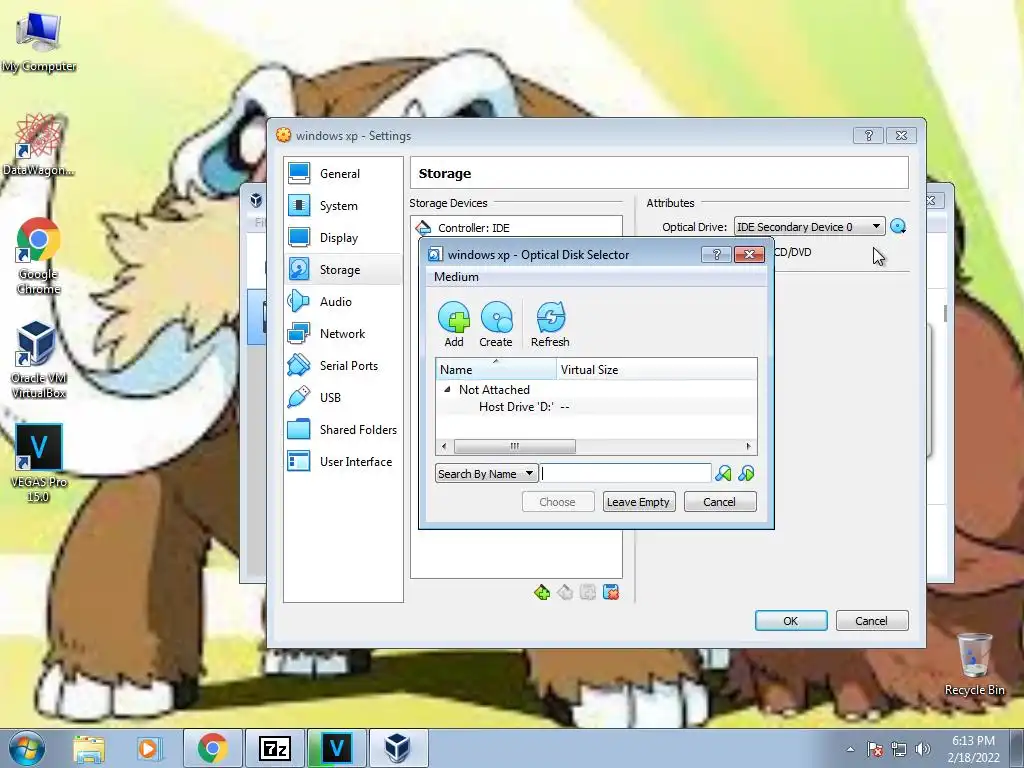Viewport: 1024px width, 768px height.
Task: Open the Windows Start menu
Action: (x=26, y=748)
